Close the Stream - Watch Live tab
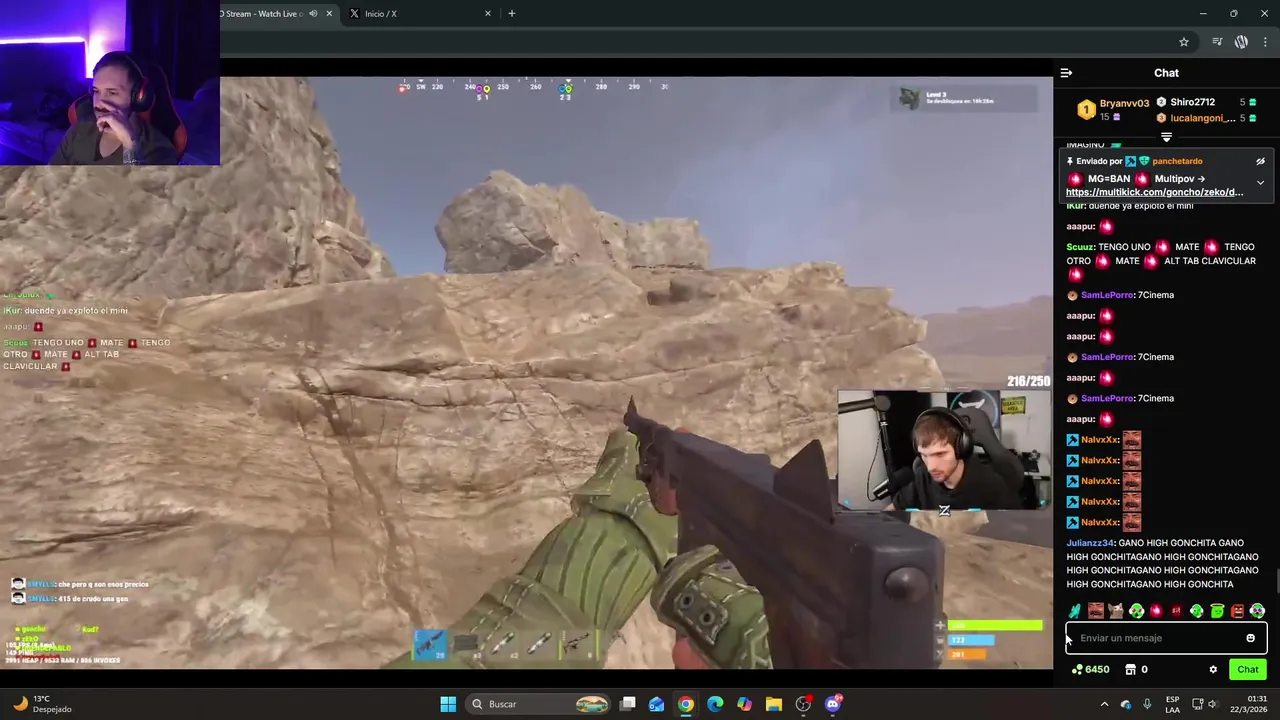Image resolution: width=1280 pixels, height=720 pixels. click(x=329, y=14)
